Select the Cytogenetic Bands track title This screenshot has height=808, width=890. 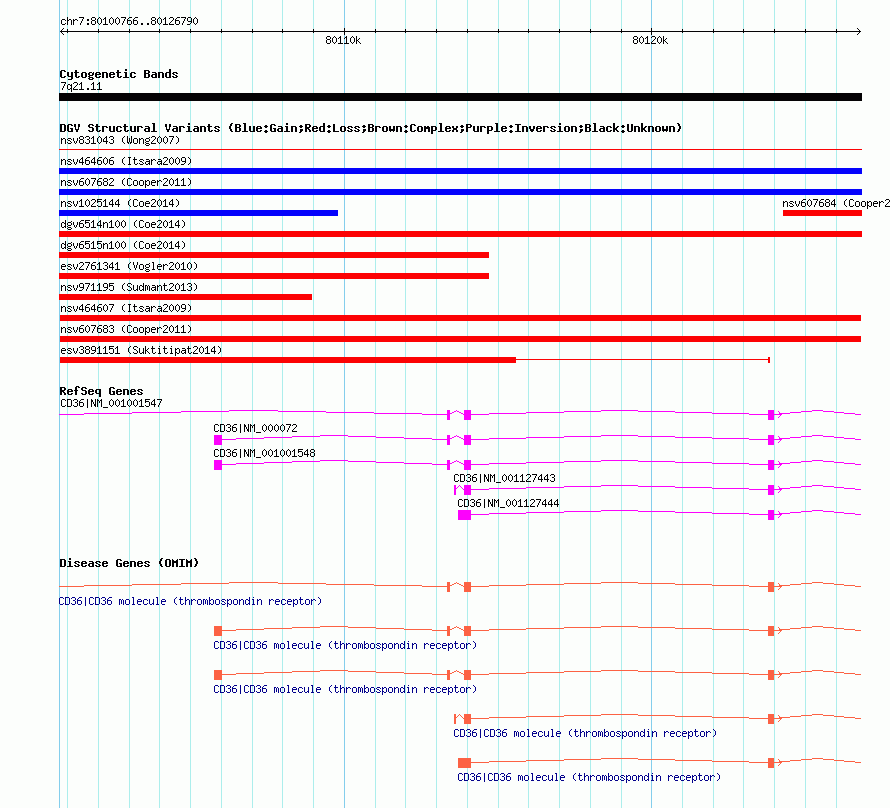coord(119,74)
